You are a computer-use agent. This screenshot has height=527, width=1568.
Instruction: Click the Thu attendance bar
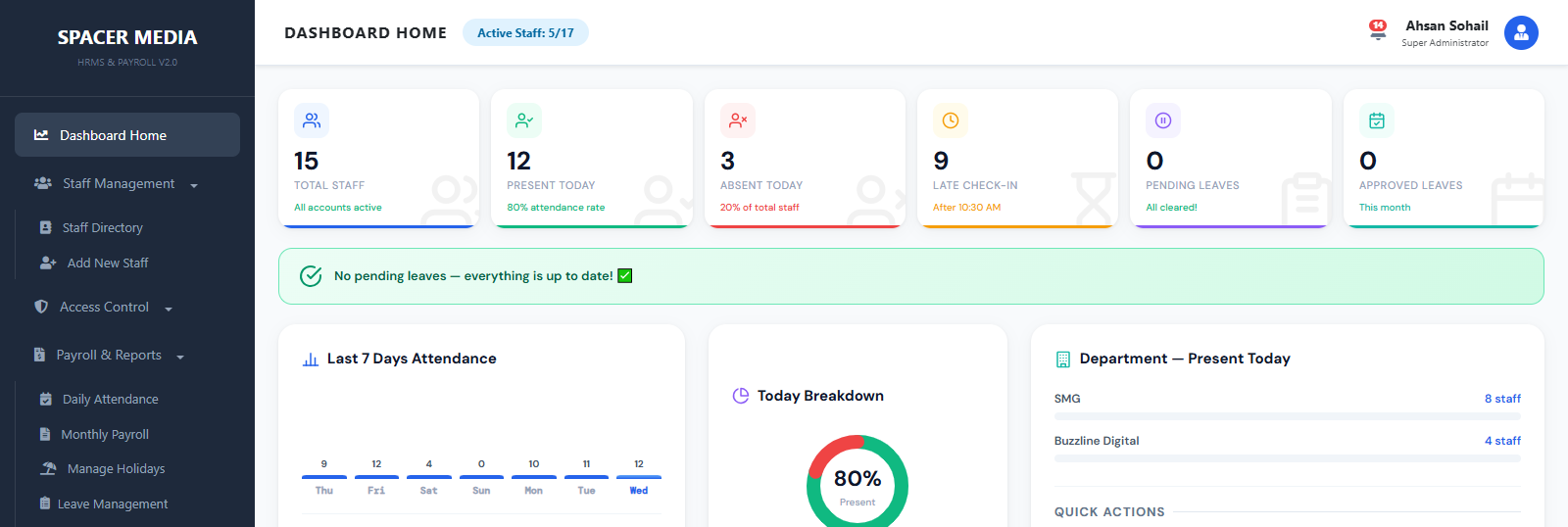(324, 477)
